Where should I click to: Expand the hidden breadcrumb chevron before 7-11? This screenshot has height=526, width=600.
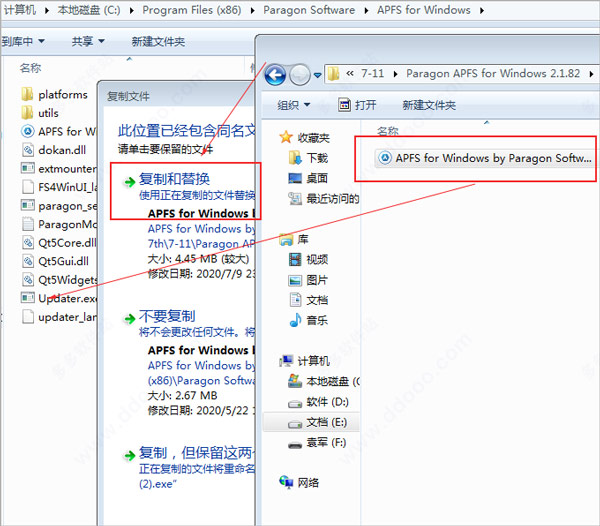coord(350,73)
